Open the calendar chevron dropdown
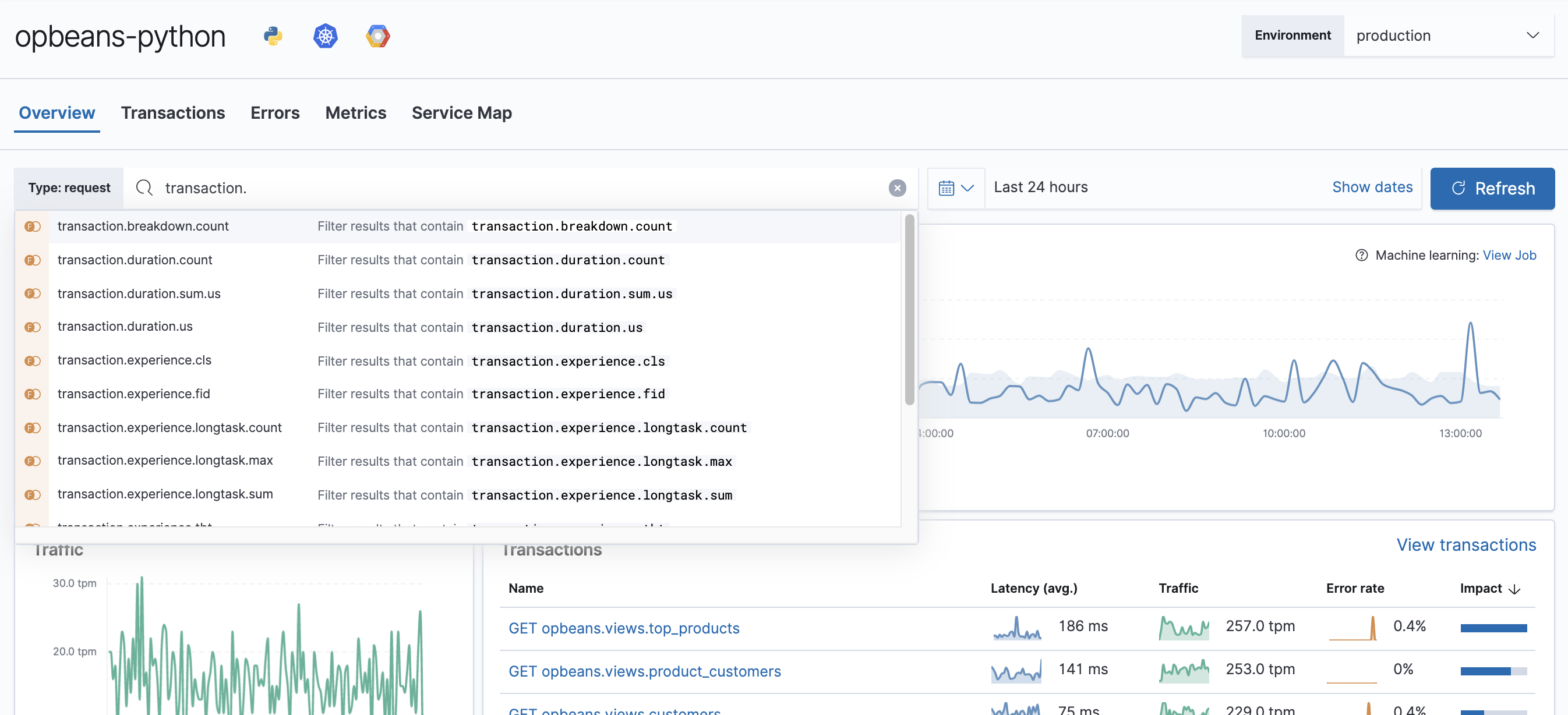Image resolution: width=1568 pixels, height=715 pixels. pos(967,187)
